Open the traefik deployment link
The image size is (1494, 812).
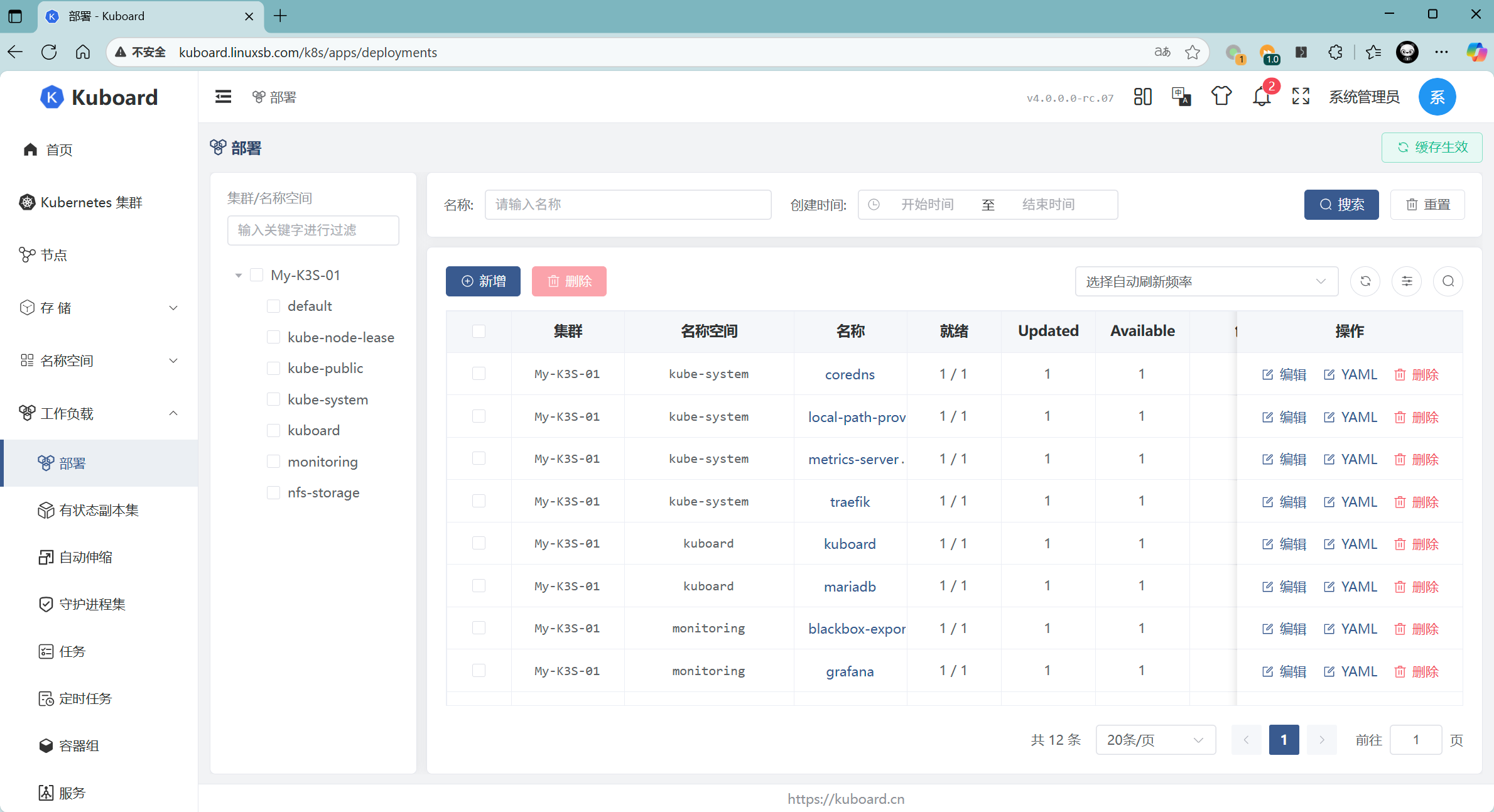[850, 501]
